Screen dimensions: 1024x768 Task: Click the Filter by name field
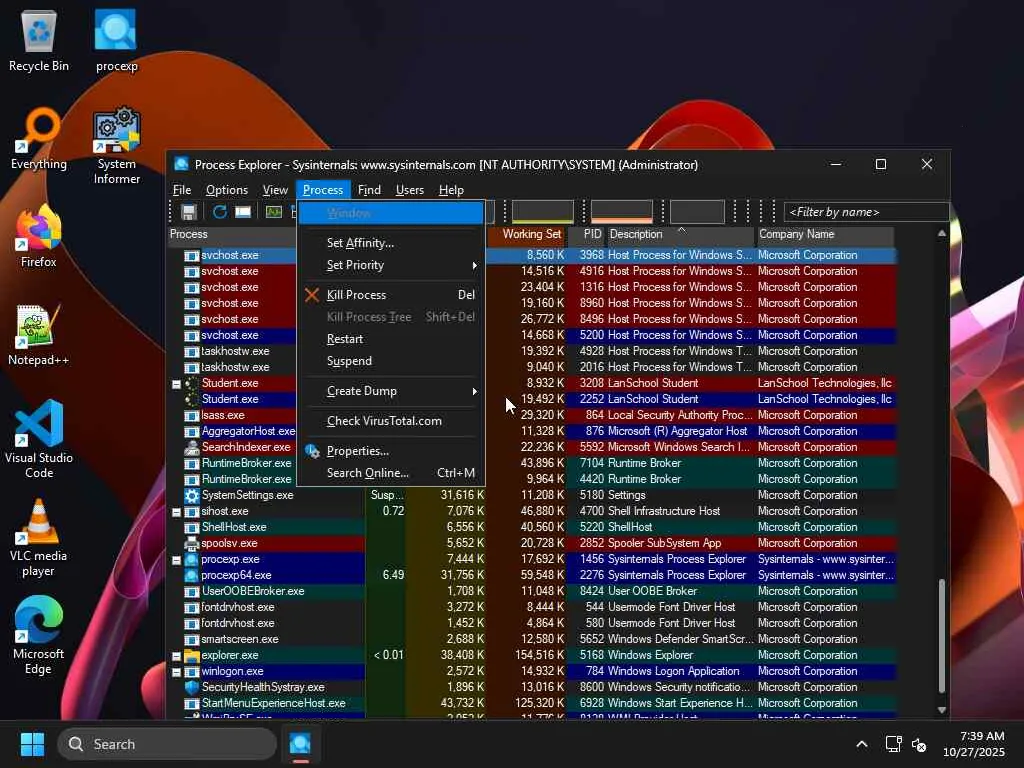[865, 212]
